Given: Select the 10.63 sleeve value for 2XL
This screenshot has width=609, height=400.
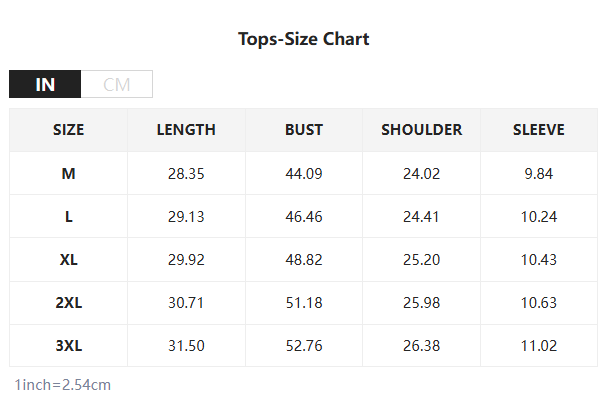Looking at the screenshot, I should coord(539,302).
